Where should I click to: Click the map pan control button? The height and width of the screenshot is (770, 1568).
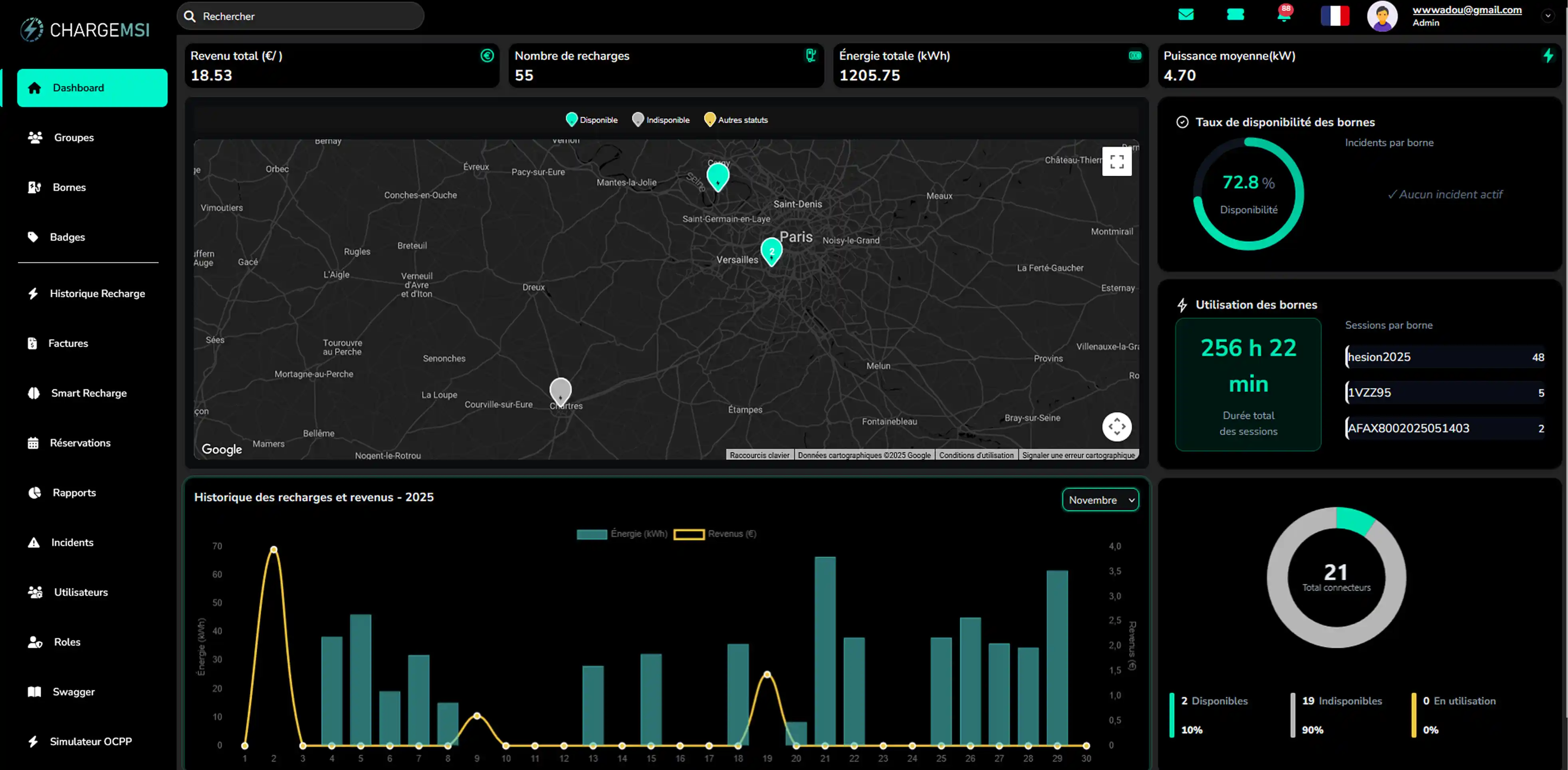(1116, 427)
